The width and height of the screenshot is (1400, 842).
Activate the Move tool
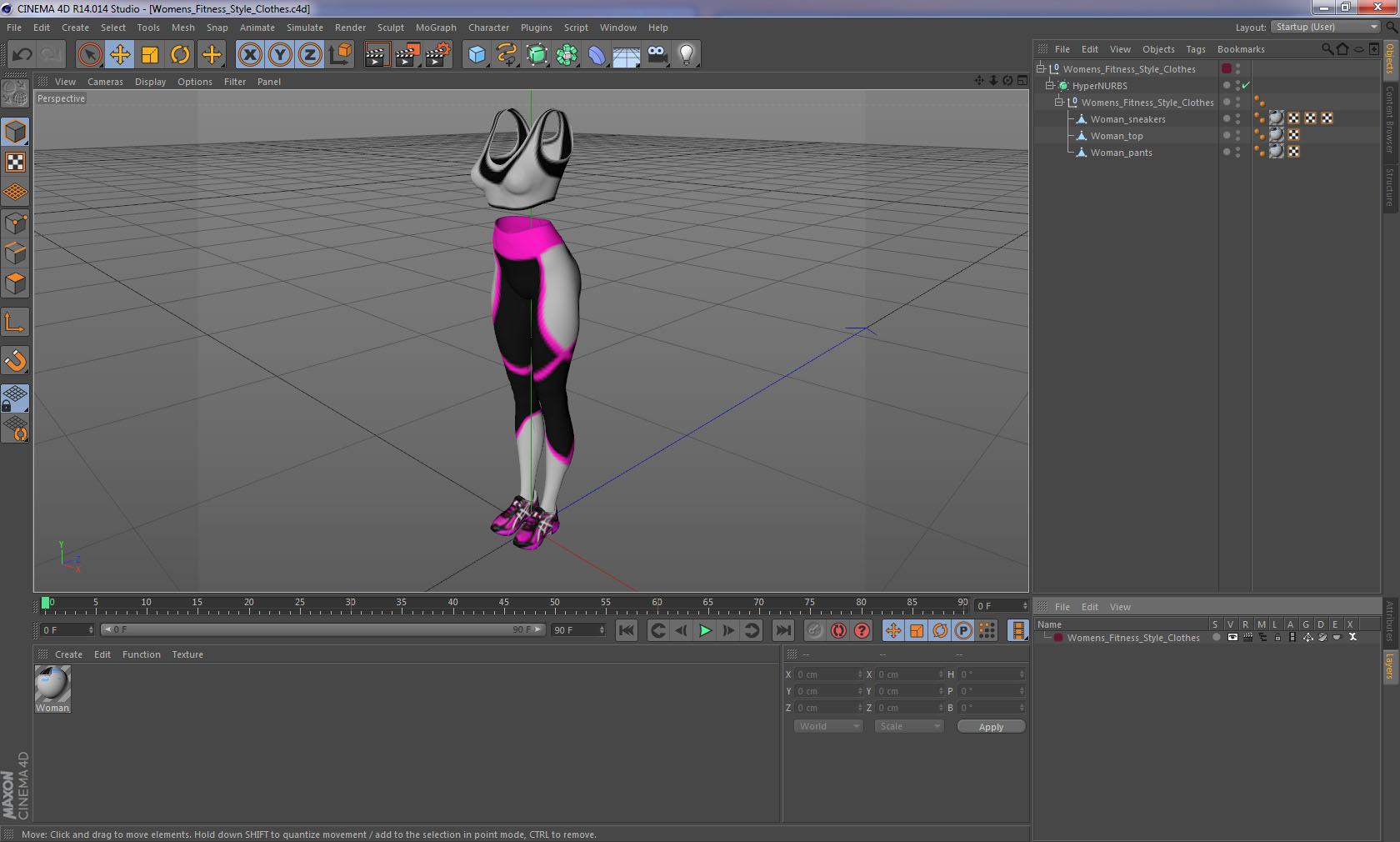[x=120, y=55]
